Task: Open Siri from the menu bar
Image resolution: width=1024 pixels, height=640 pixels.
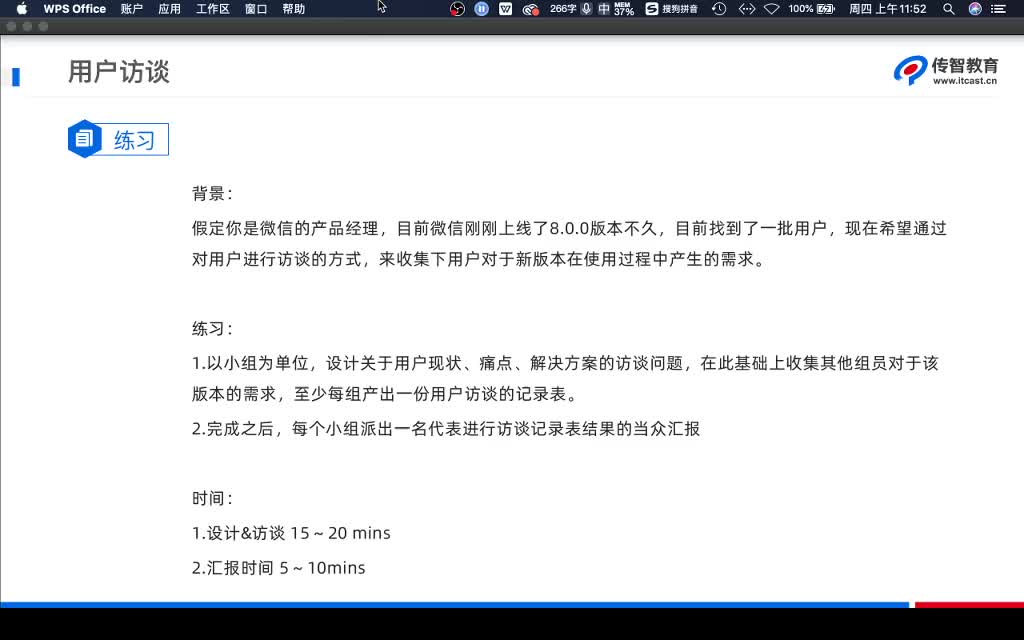Action: 975,8
